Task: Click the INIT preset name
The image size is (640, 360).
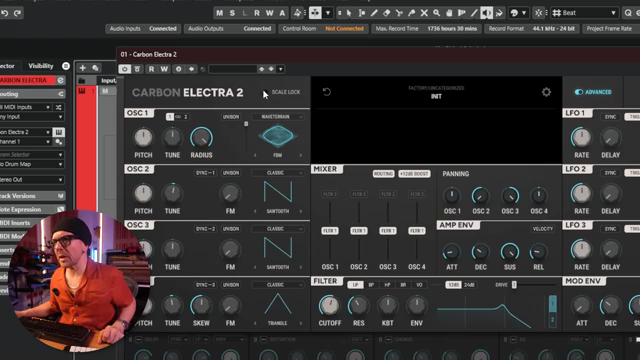Action: pos(436,96)
